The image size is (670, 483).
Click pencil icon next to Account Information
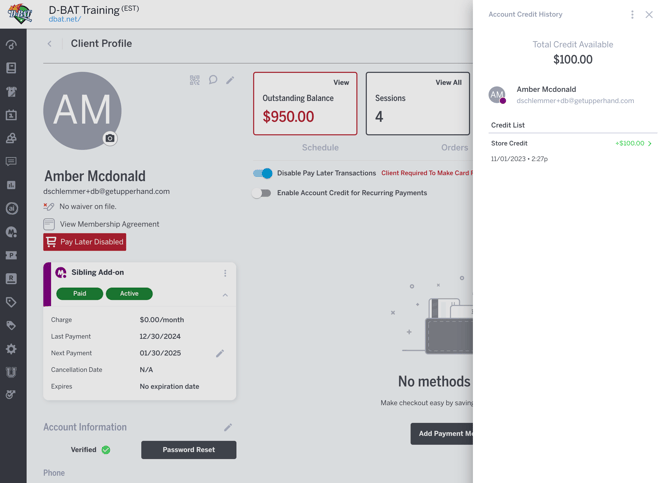[228, 427]
